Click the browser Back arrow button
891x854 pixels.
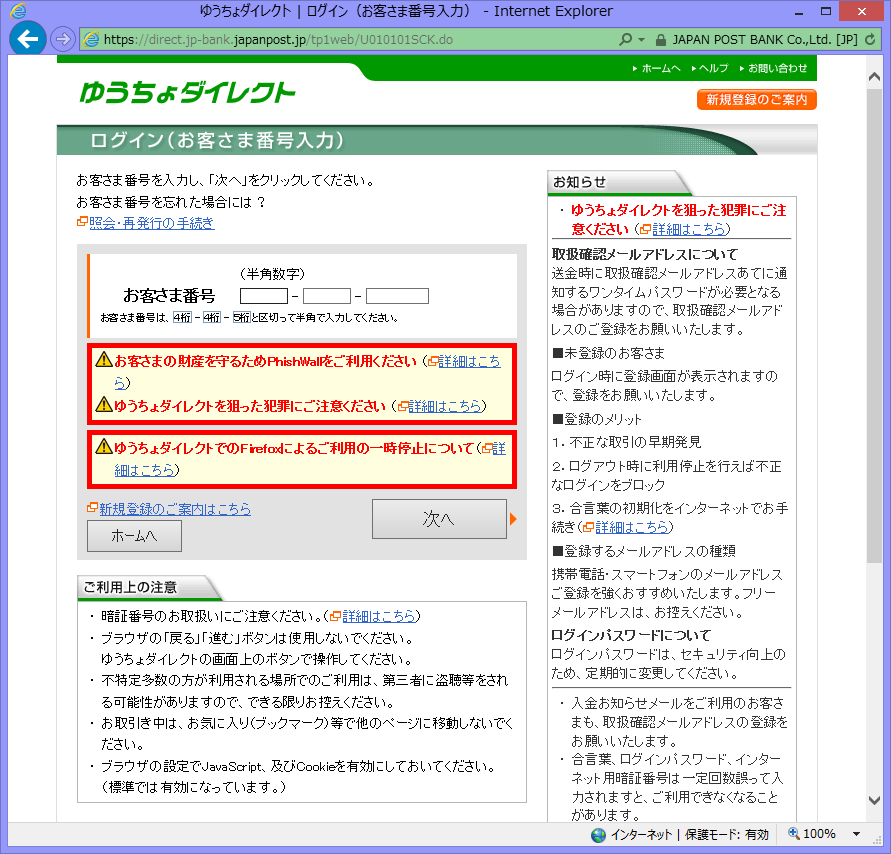click(27, 39)
